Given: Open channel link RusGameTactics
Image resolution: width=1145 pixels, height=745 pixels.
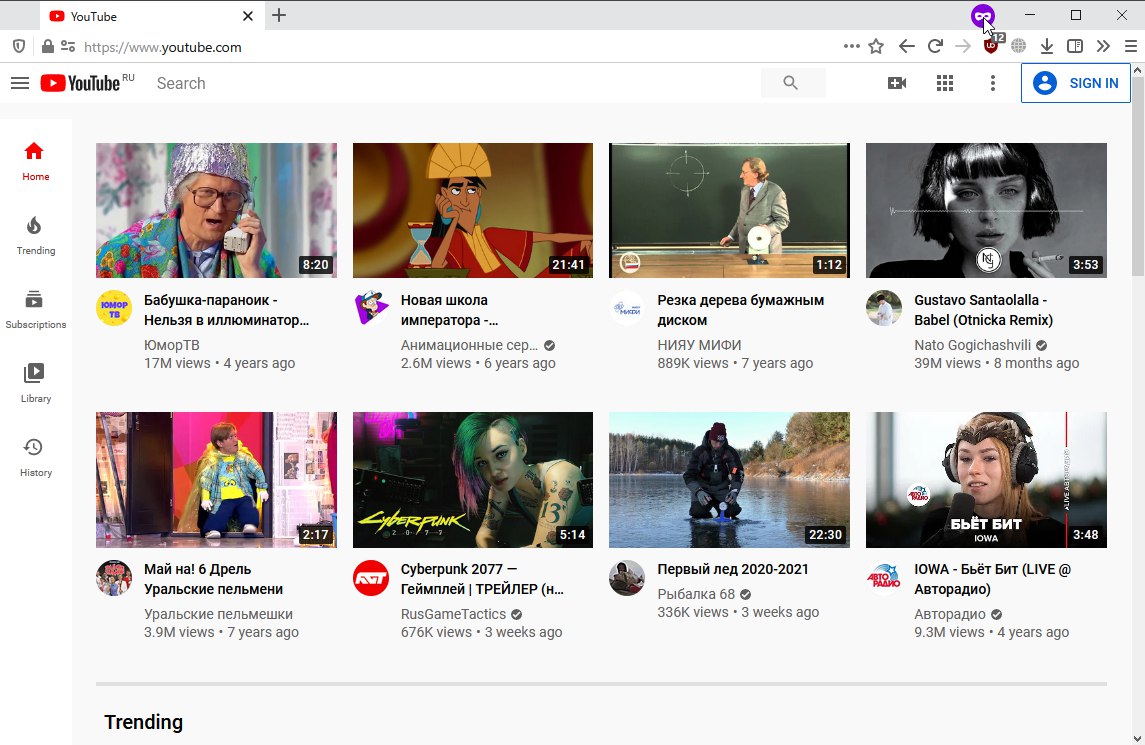Looking at the screenshot, I should 453,614.
